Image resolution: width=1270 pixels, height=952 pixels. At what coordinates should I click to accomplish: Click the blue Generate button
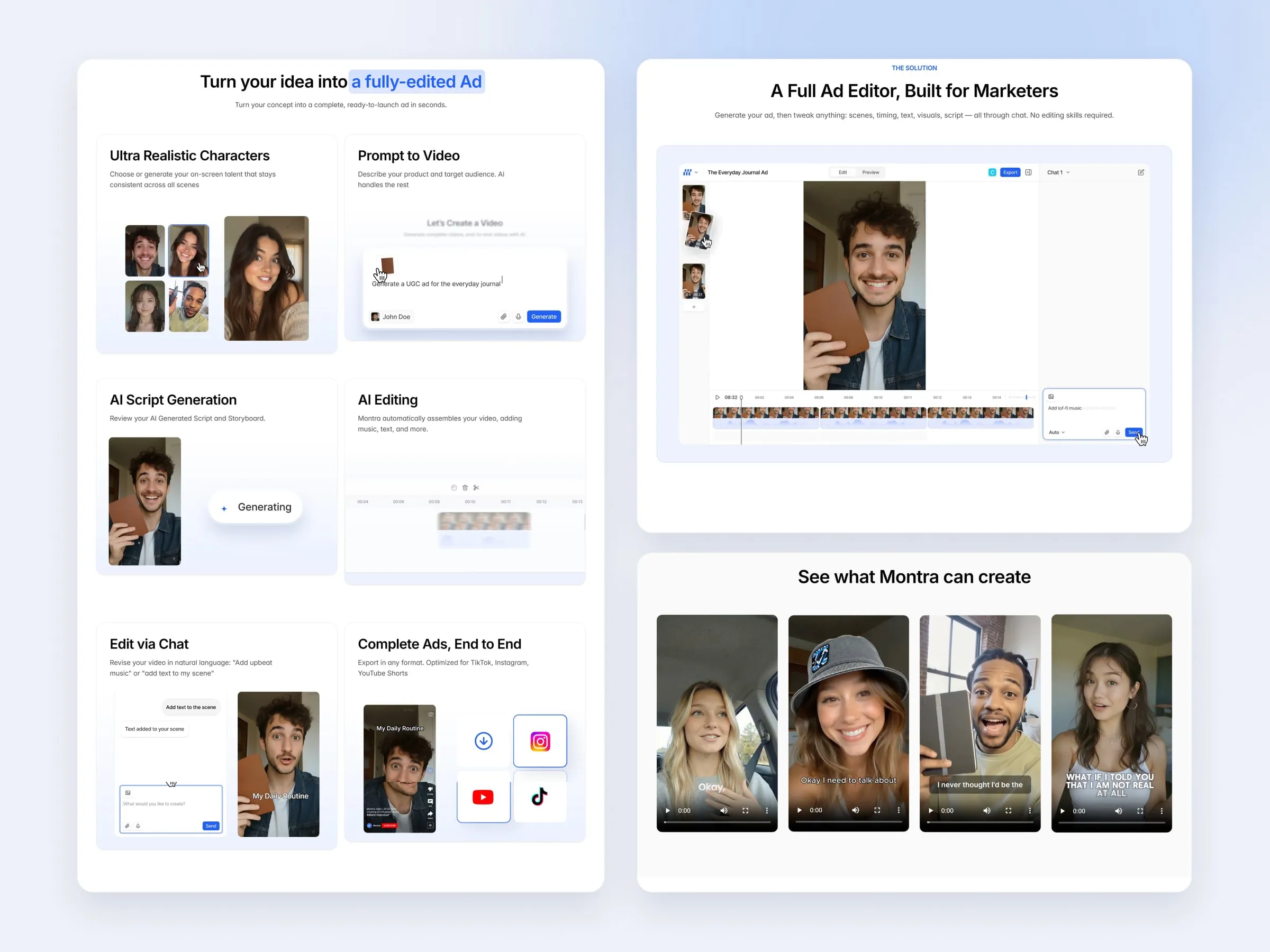point(543,317)
